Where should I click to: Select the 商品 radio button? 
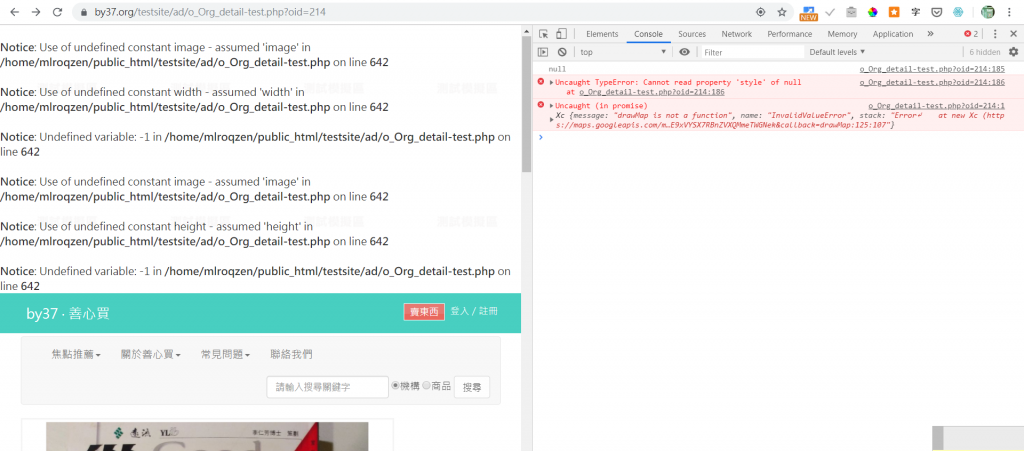point(426,385)
